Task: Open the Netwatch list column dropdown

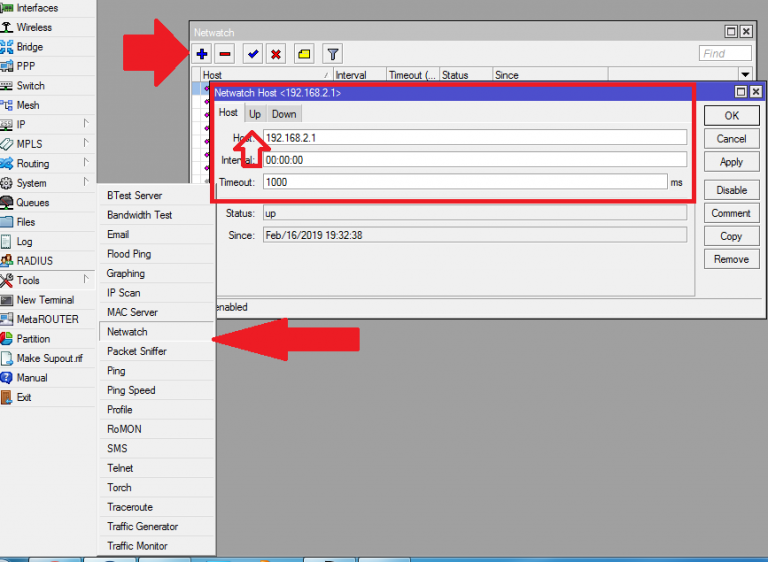Action: click(744, 75)
